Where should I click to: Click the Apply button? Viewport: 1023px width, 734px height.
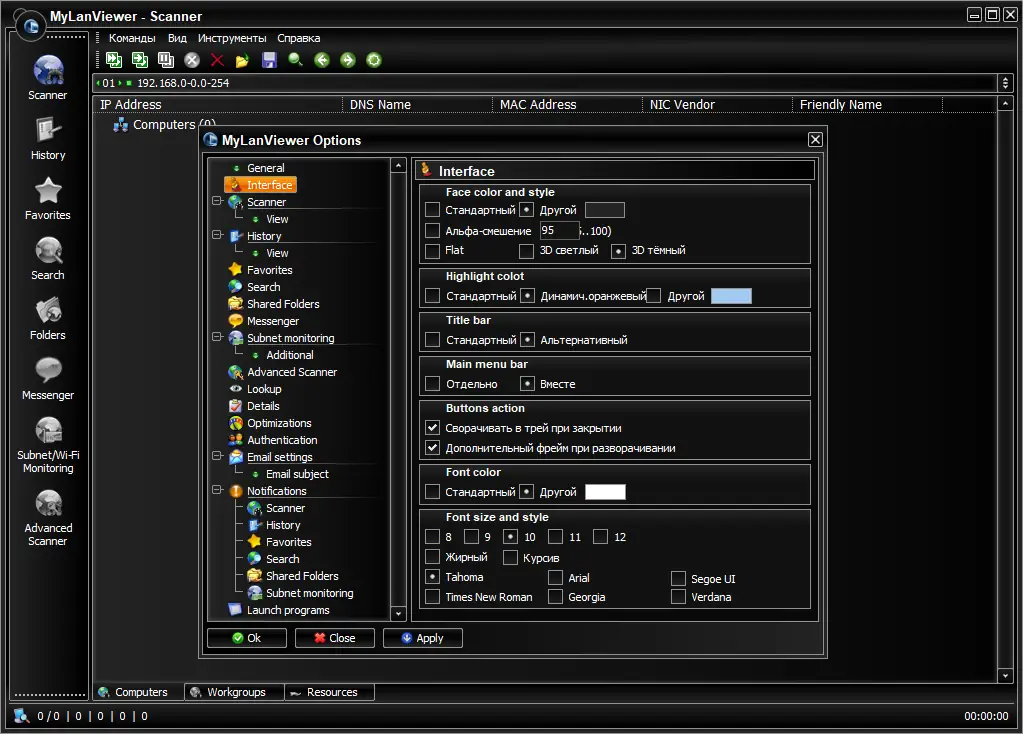(422, 638)
